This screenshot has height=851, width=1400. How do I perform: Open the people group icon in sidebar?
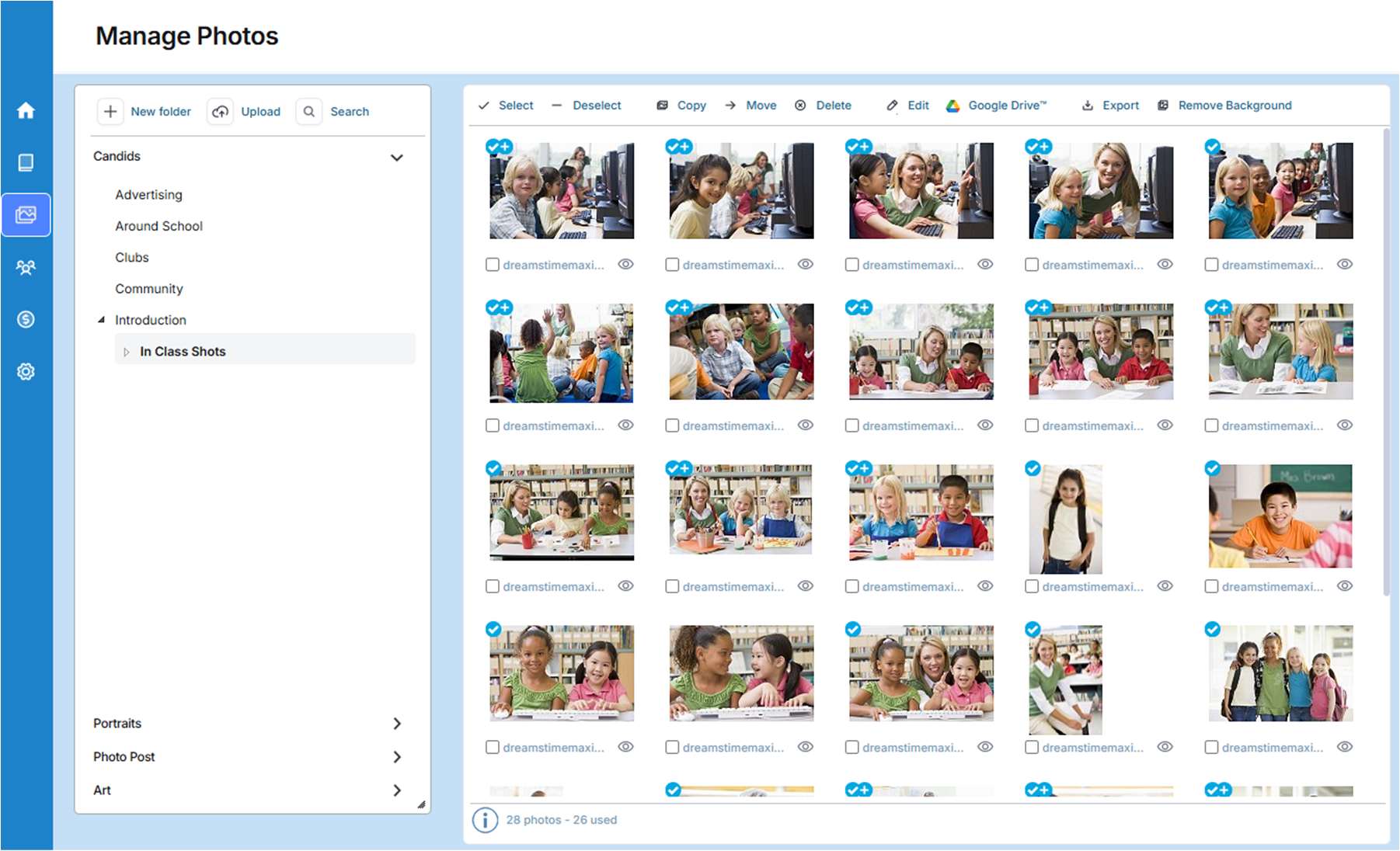click(26, 268)
